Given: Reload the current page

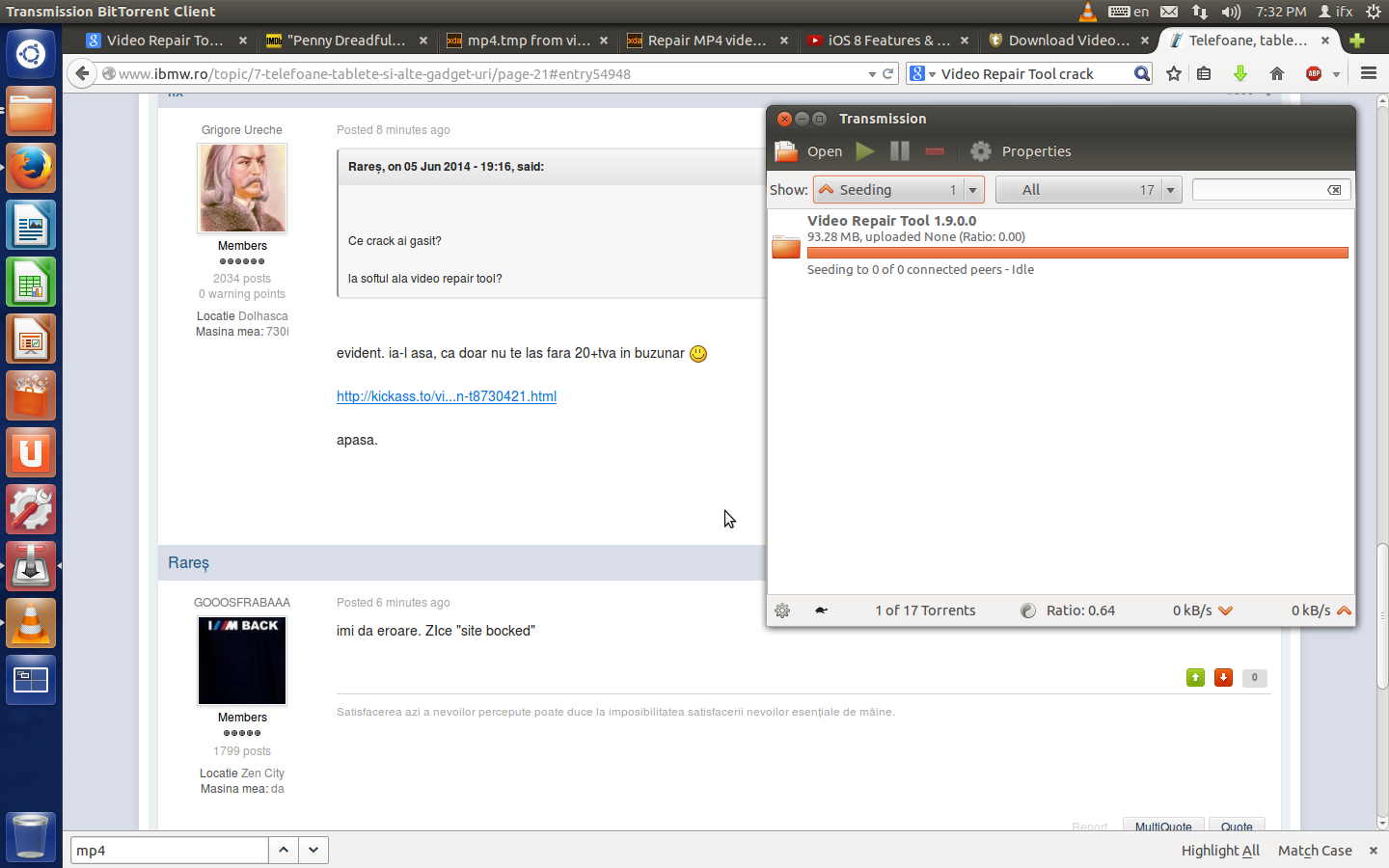Looking at the screenshot, I should click(887, 73).
